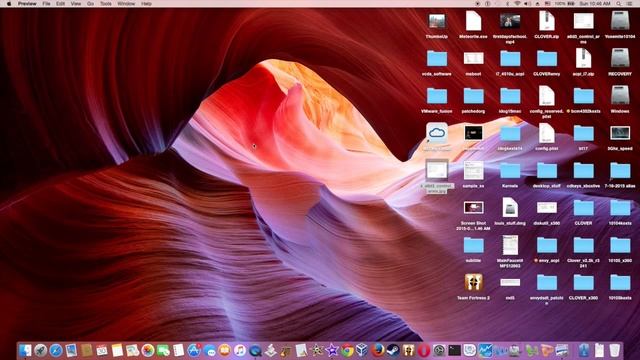Select the VMware_fusion folder
Image resolution: width=640 pixels, height=360 pixels.
(437, 96)
